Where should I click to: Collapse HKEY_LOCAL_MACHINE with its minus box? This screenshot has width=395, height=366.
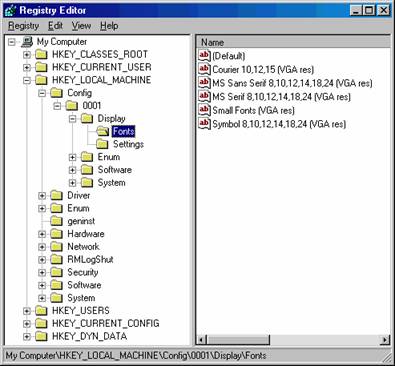click(x=27, y=80)
